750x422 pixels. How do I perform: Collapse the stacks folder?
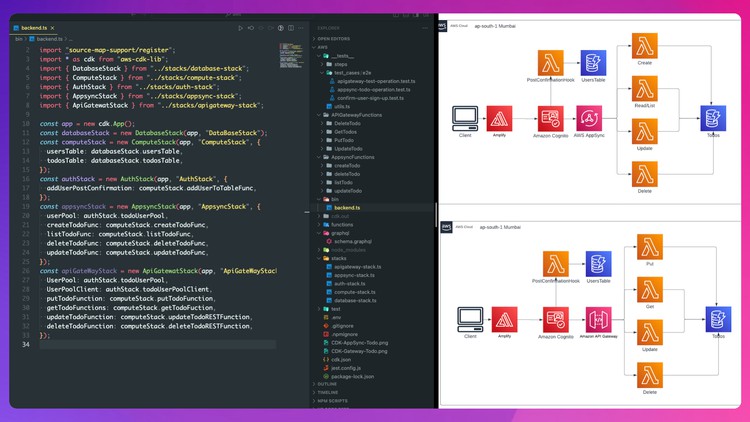[x=339, y=258]
